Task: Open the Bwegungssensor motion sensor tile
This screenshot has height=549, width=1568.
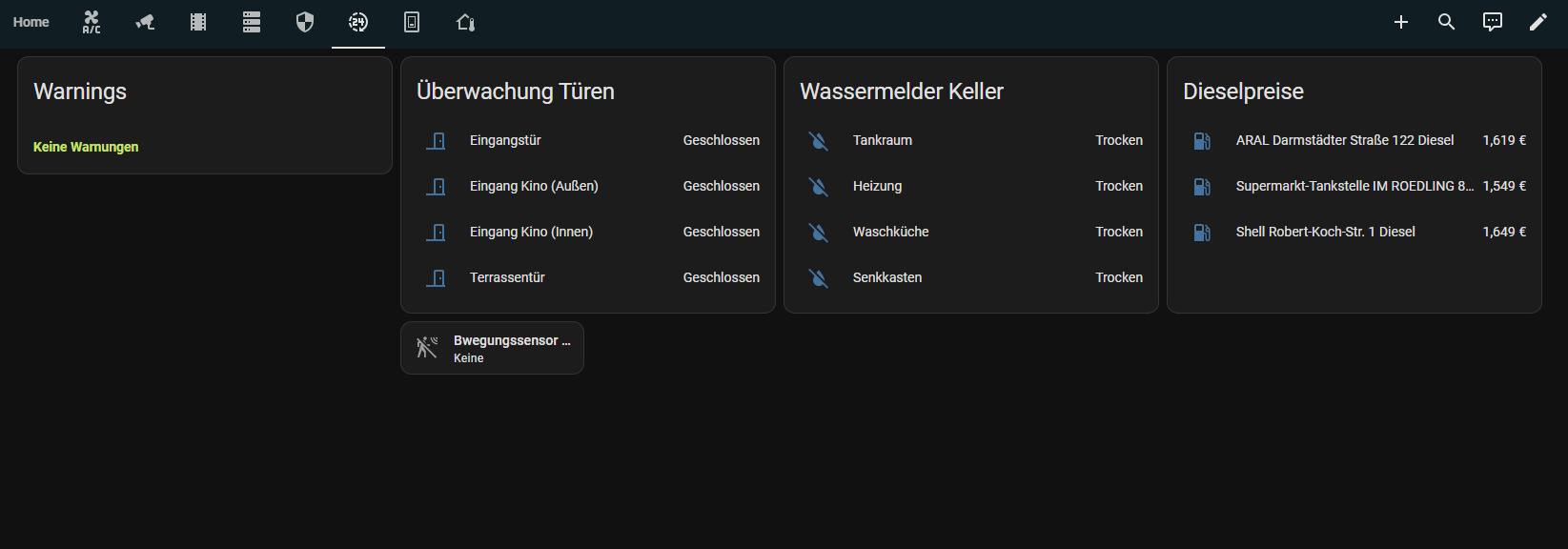Action: point(492,348)
